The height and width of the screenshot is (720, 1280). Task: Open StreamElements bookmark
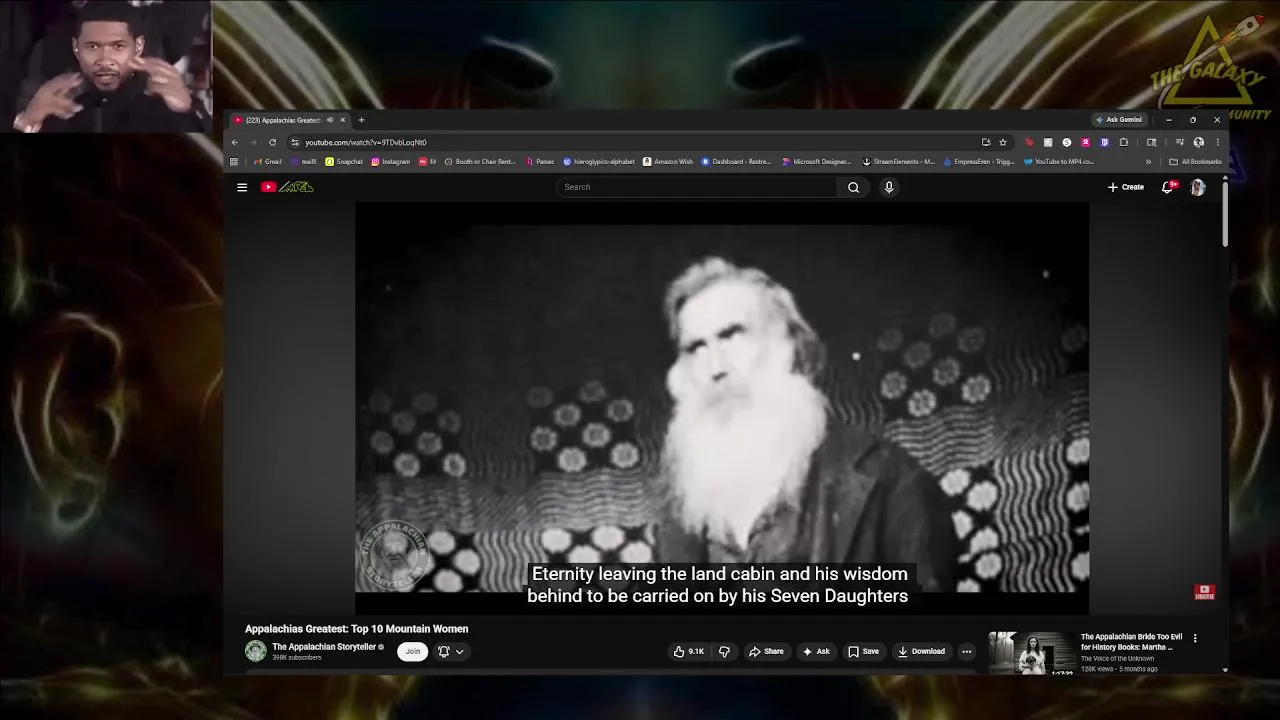[899, 161]
